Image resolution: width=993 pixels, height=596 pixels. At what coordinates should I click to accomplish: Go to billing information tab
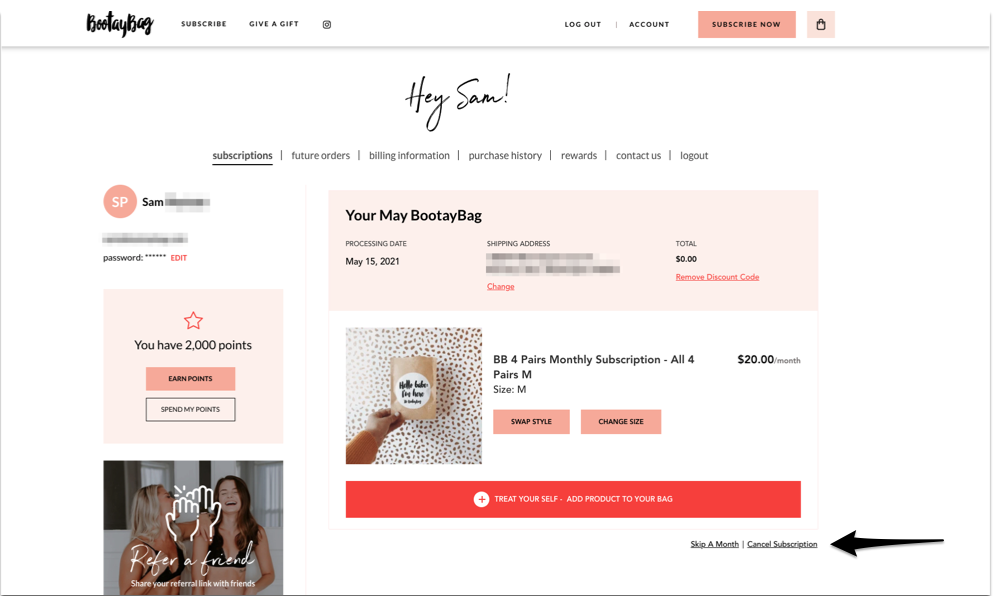409,156
